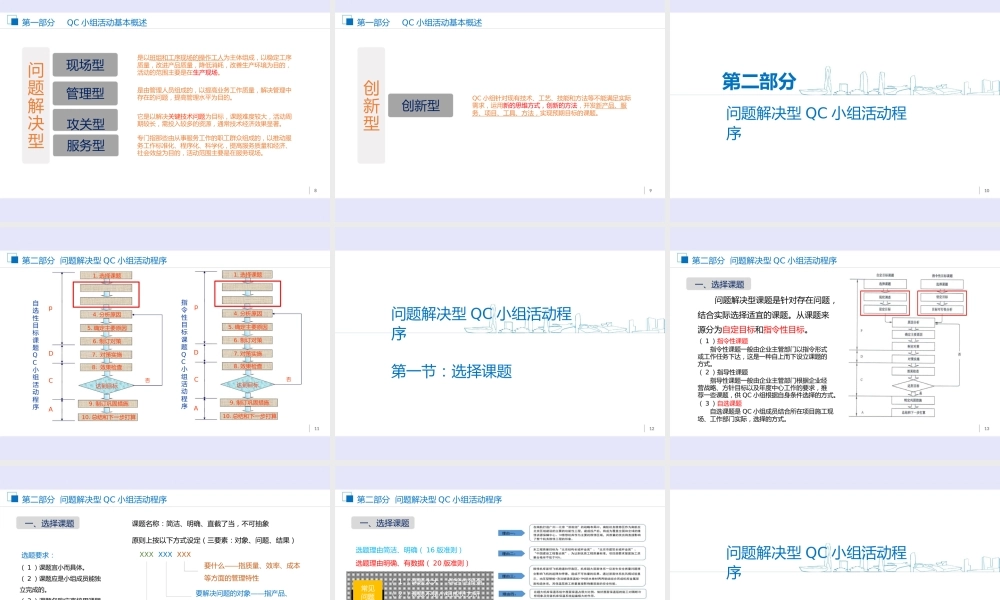Screen dimensions: 1000x600
Task: Click 10. 总结和下一步打算 in 自选性 flowchart
Action: point(108,417)
